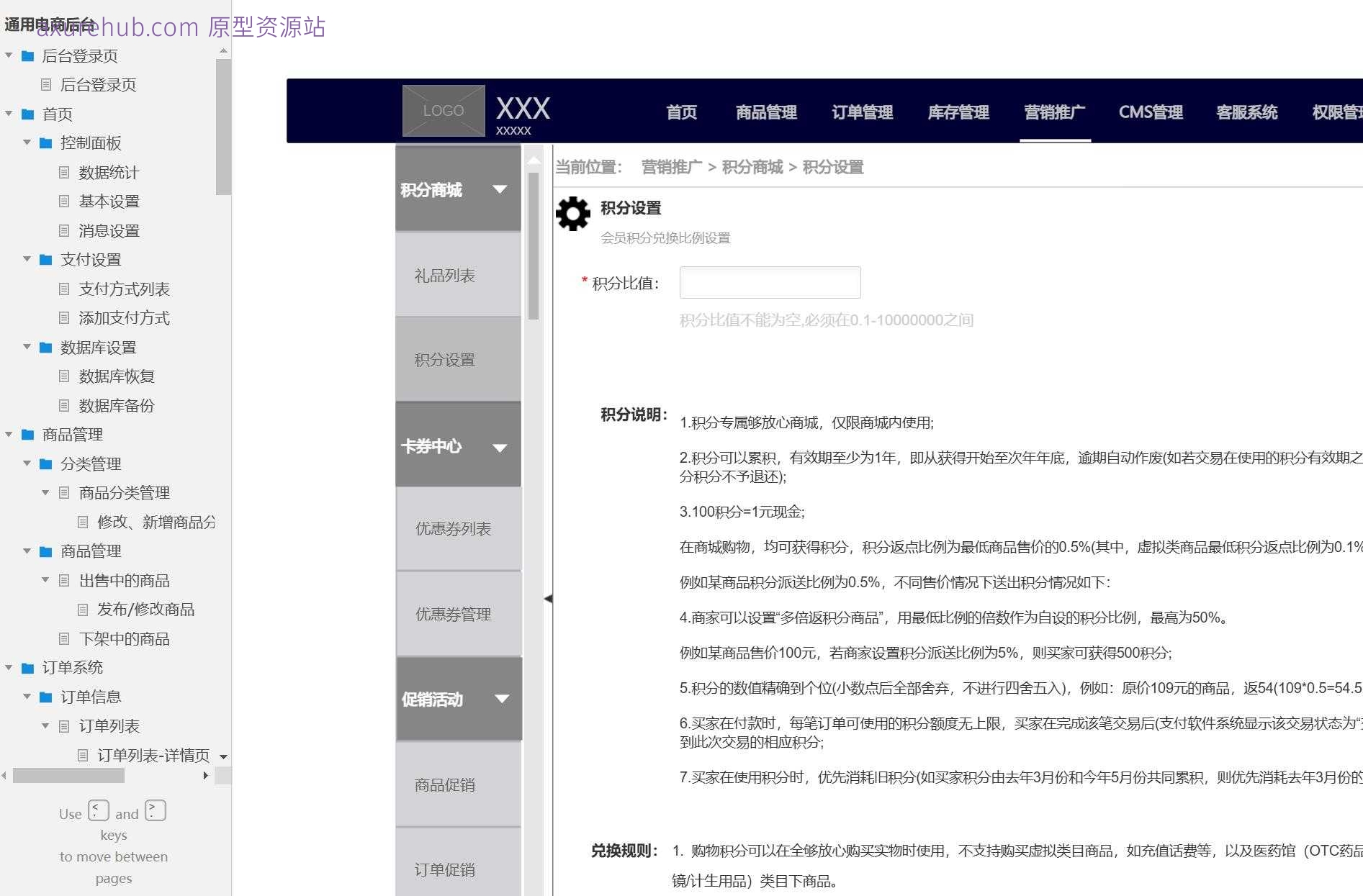Click the folder icon beside 订单系统
1363x896 pixels.
tap(27, 667)
